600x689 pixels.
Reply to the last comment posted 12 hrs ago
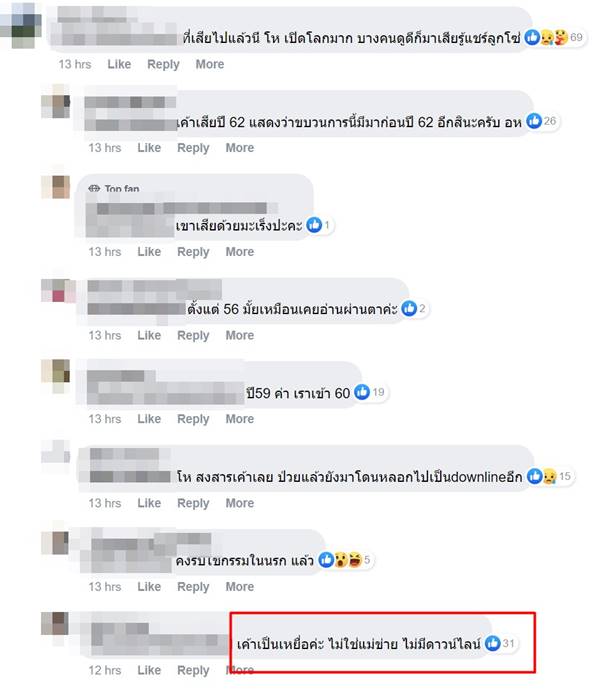[x=193, y=670]
